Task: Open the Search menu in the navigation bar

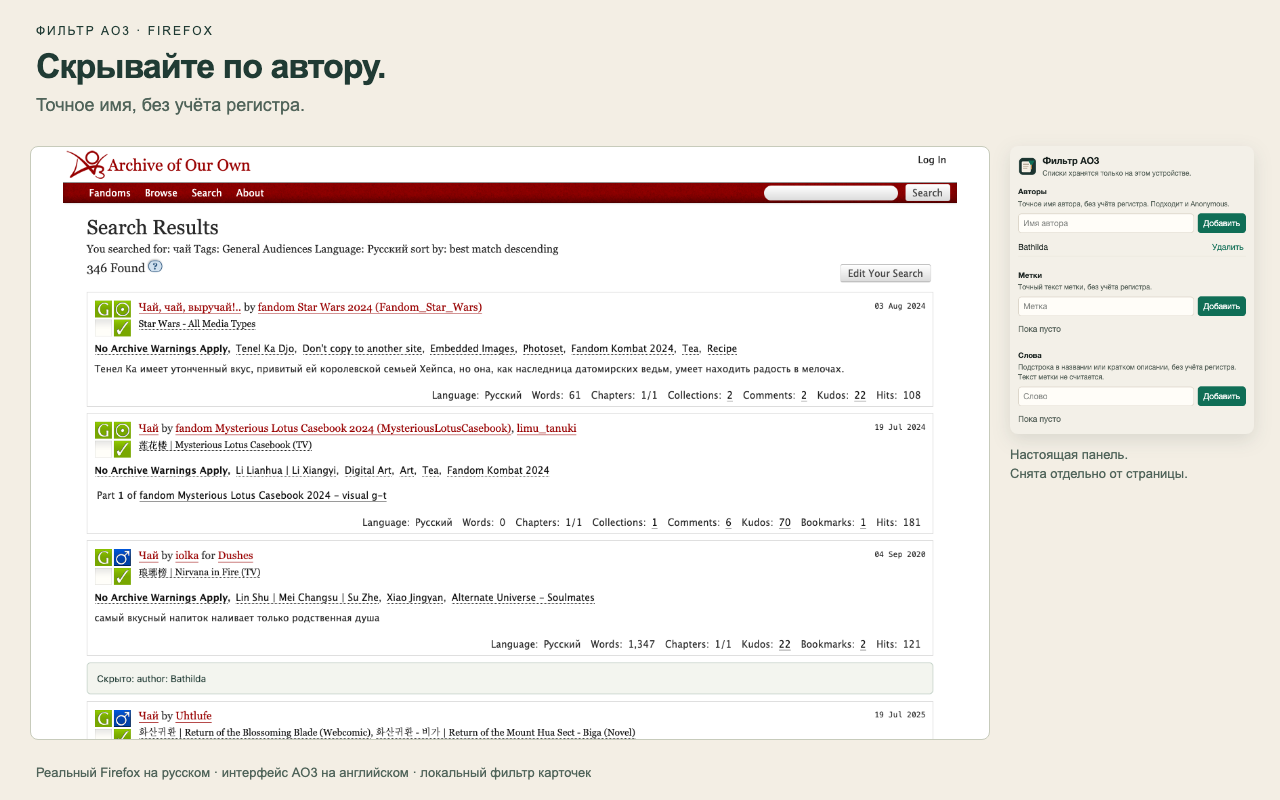Action: (207, 193)
